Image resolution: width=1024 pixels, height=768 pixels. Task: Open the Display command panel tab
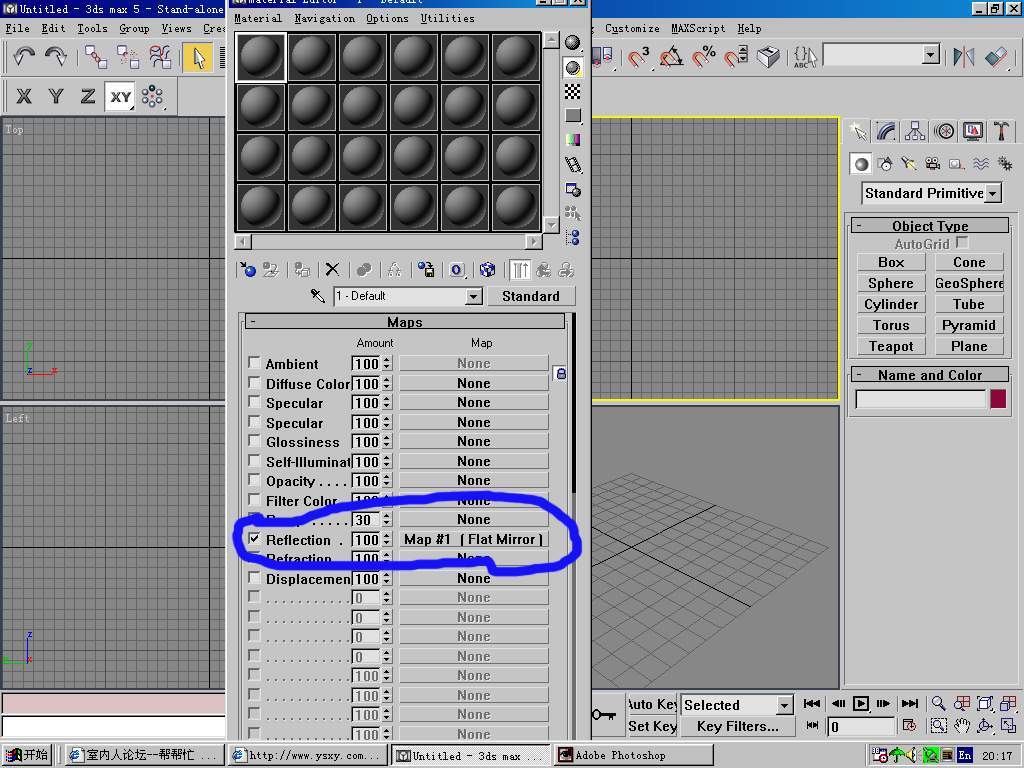click(972, 131)
